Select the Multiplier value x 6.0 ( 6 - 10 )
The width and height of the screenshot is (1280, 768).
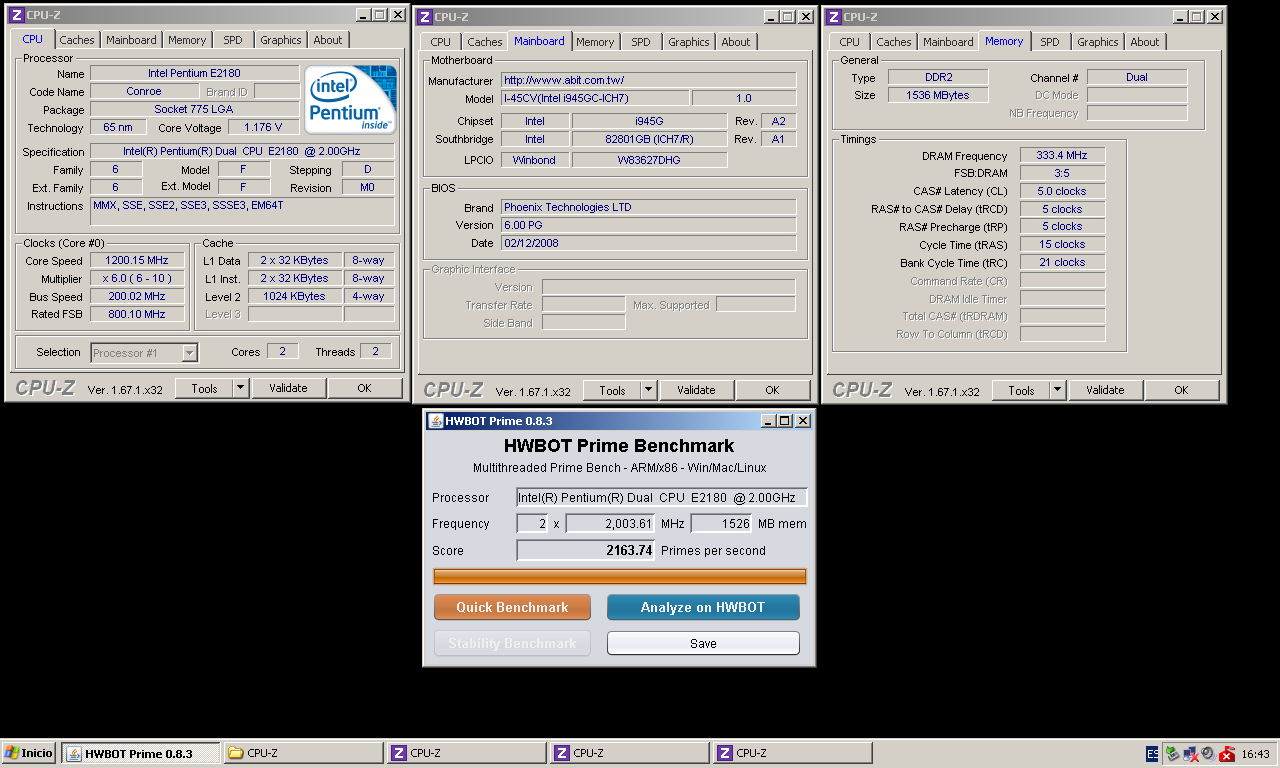coord(138,278)
